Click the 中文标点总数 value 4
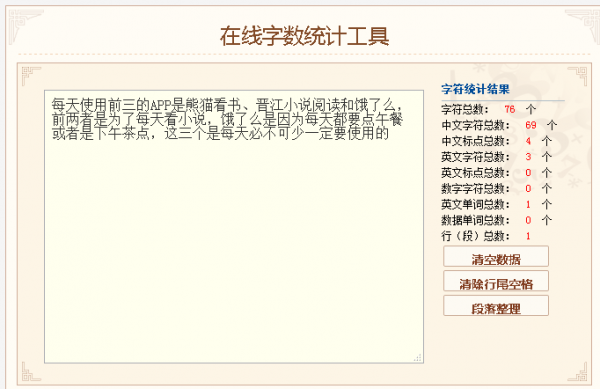 coord(528,141)
